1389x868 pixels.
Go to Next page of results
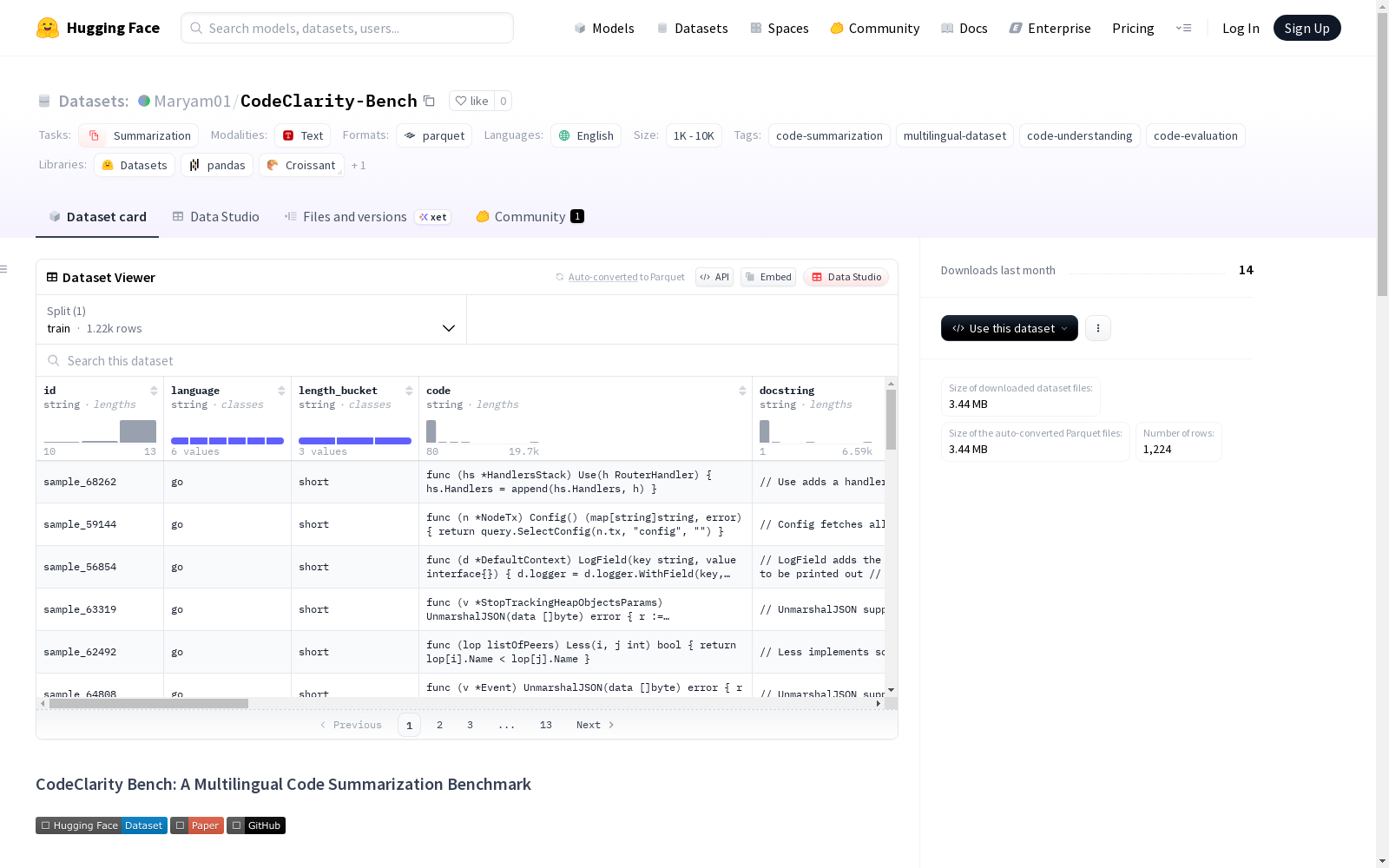596,725
